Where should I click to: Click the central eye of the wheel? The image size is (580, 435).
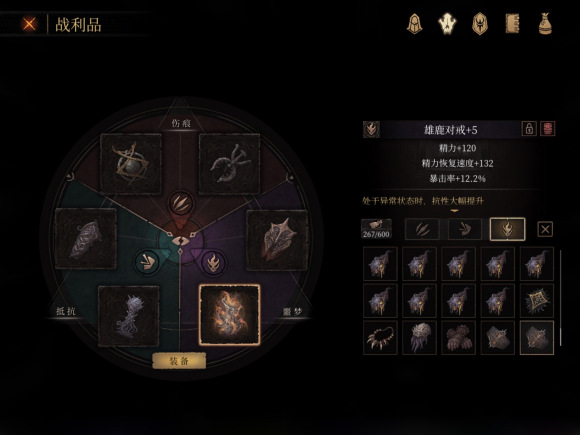coord(180,241)
